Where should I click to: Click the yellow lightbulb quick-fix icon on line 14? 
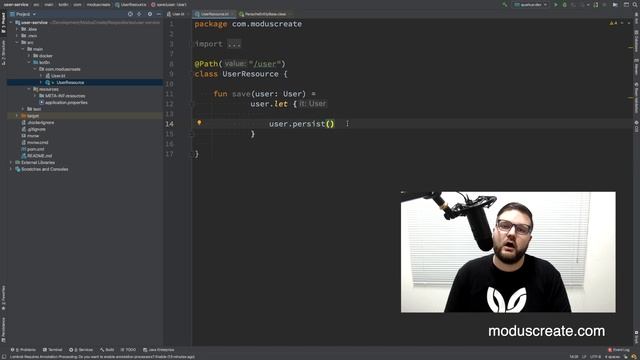coord(199,122)
